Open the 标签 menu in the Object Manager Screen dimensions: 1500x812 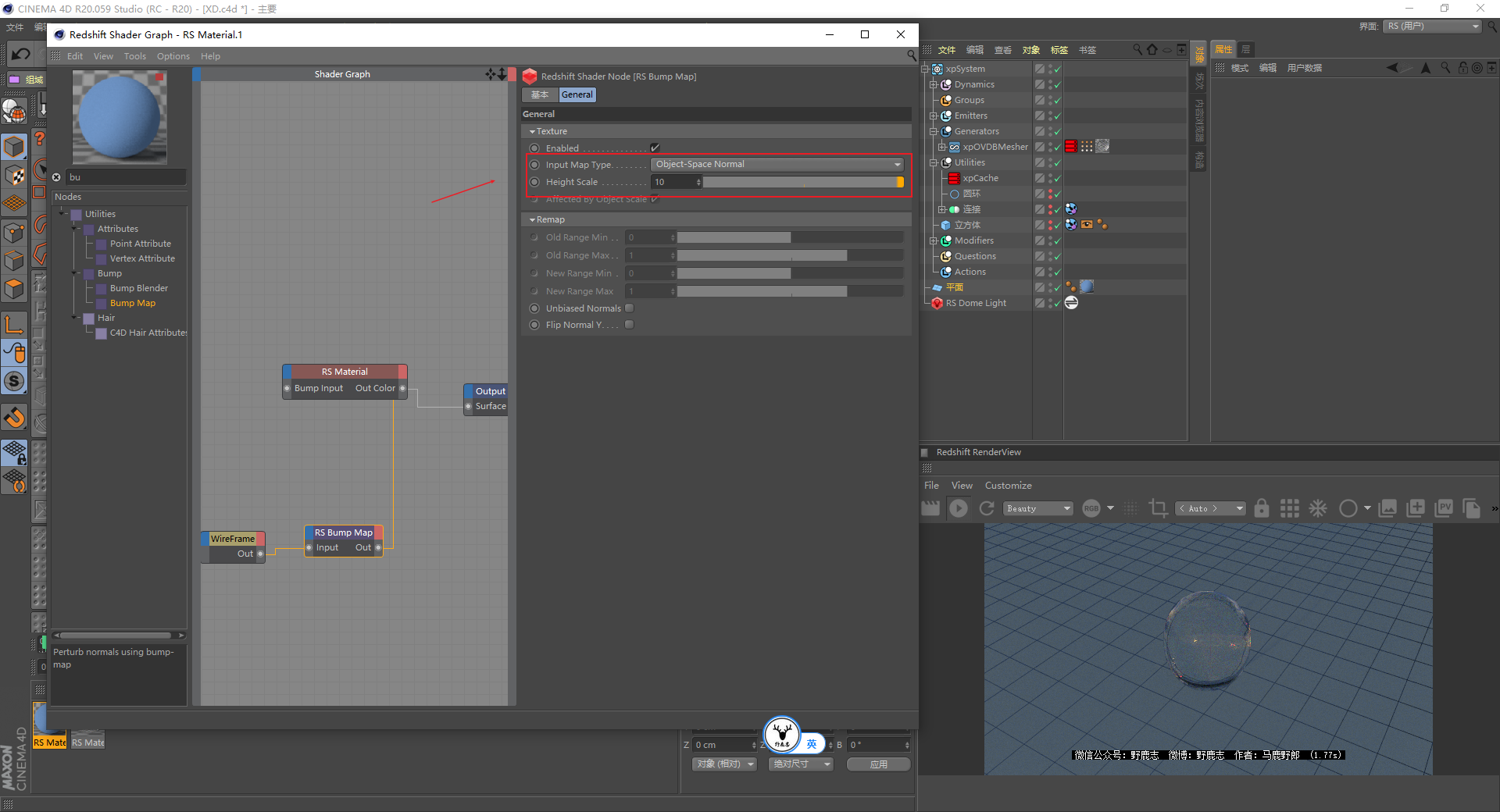[x=1059, y=50]
